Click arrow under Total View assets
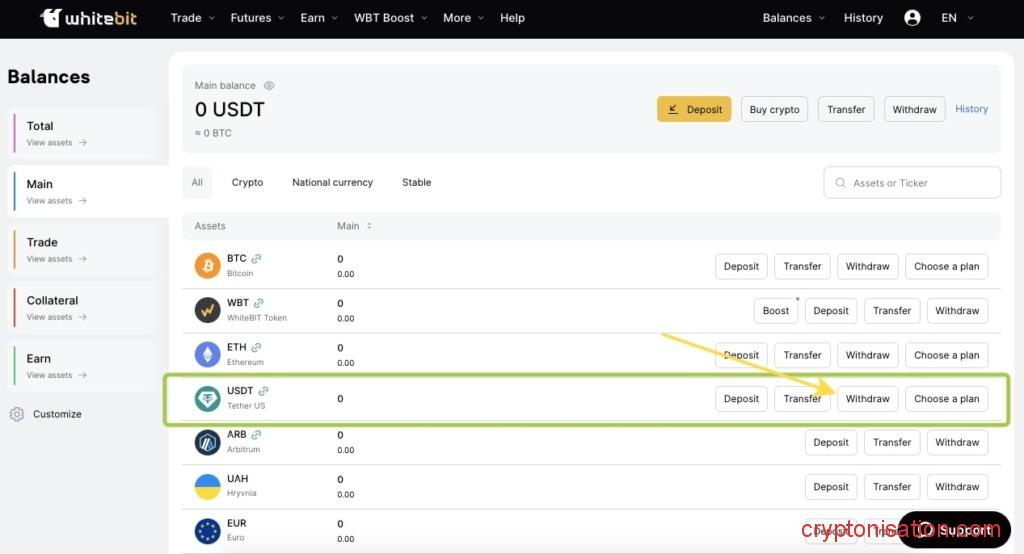The image size is (1024, 554). 82,142
